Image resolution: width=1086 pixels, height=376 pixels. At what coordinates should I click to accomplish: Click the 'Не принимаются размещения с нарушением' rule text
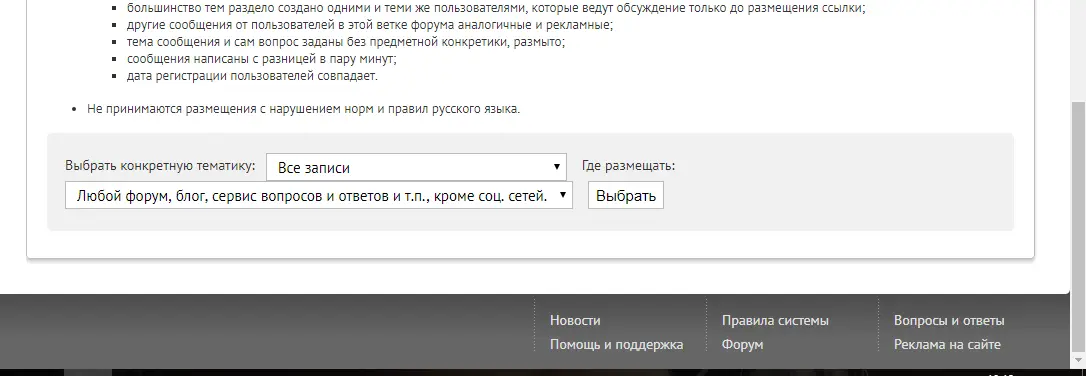pos(303,109)
